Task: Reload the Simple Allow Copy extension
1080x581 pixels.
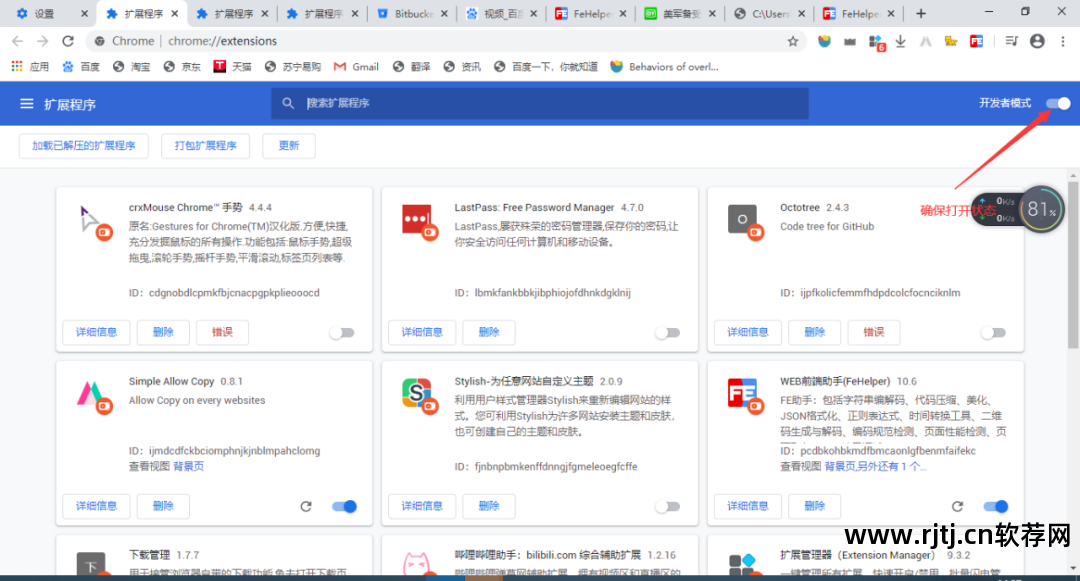Action: [x=306, y=507]
